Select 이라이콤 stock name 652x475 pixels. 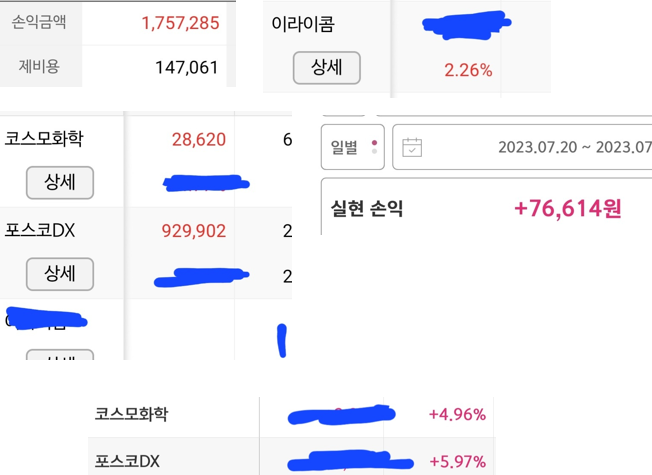(303, 24)
